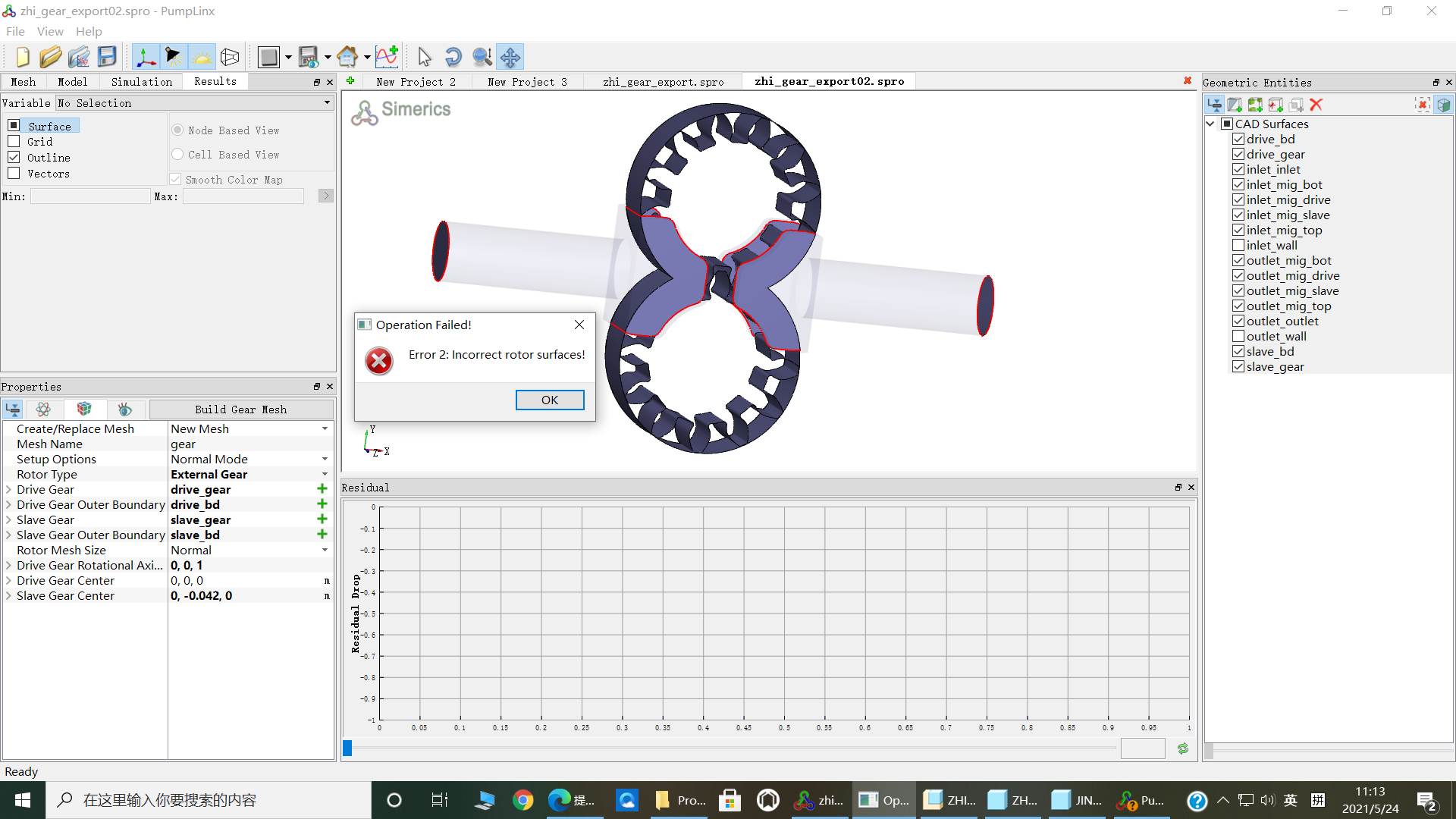Click the red delete X in Geometric Entities
The height and width of the screenshot is (819, 1456).
(x=1316, y=105)
